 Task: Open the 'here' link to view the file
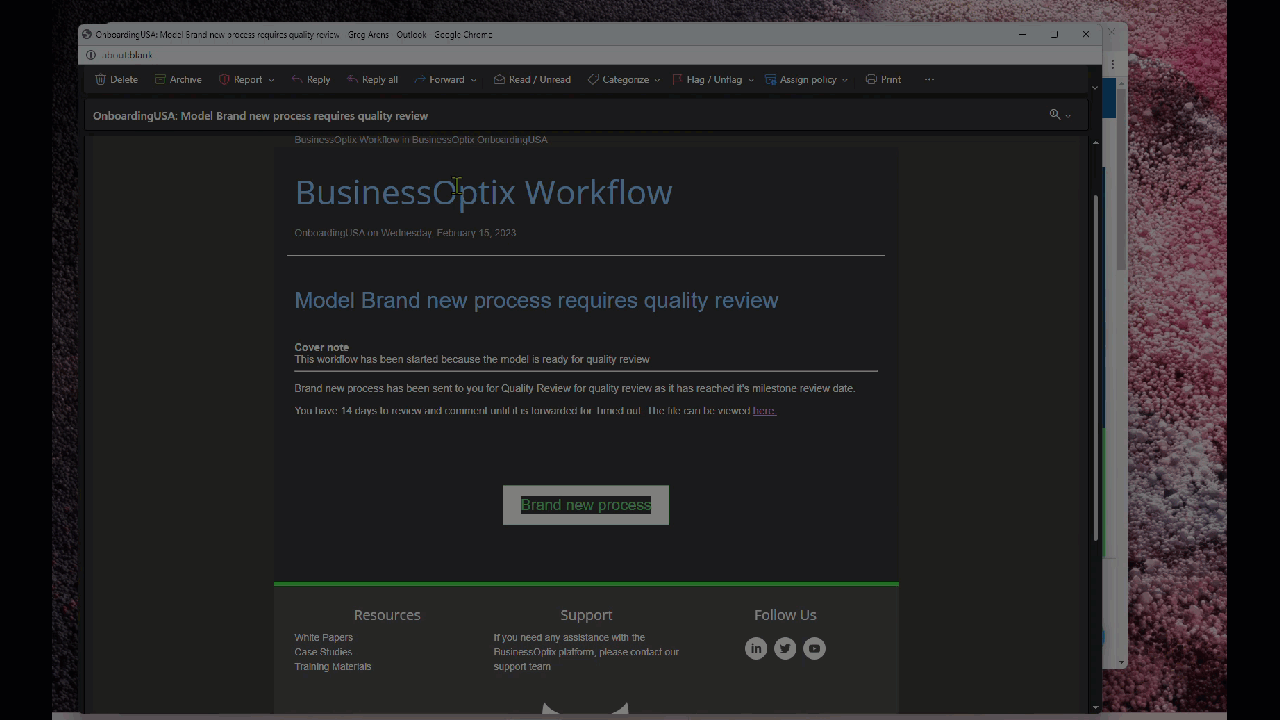[763, 410]
